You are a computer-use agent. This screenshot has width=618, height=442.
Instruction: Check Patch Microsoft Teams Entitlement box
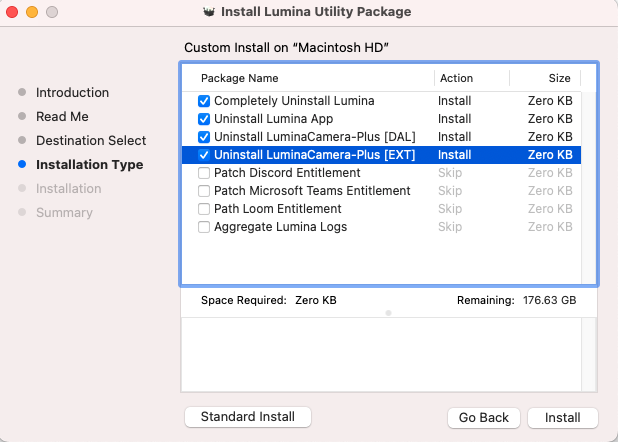[204, 191]
